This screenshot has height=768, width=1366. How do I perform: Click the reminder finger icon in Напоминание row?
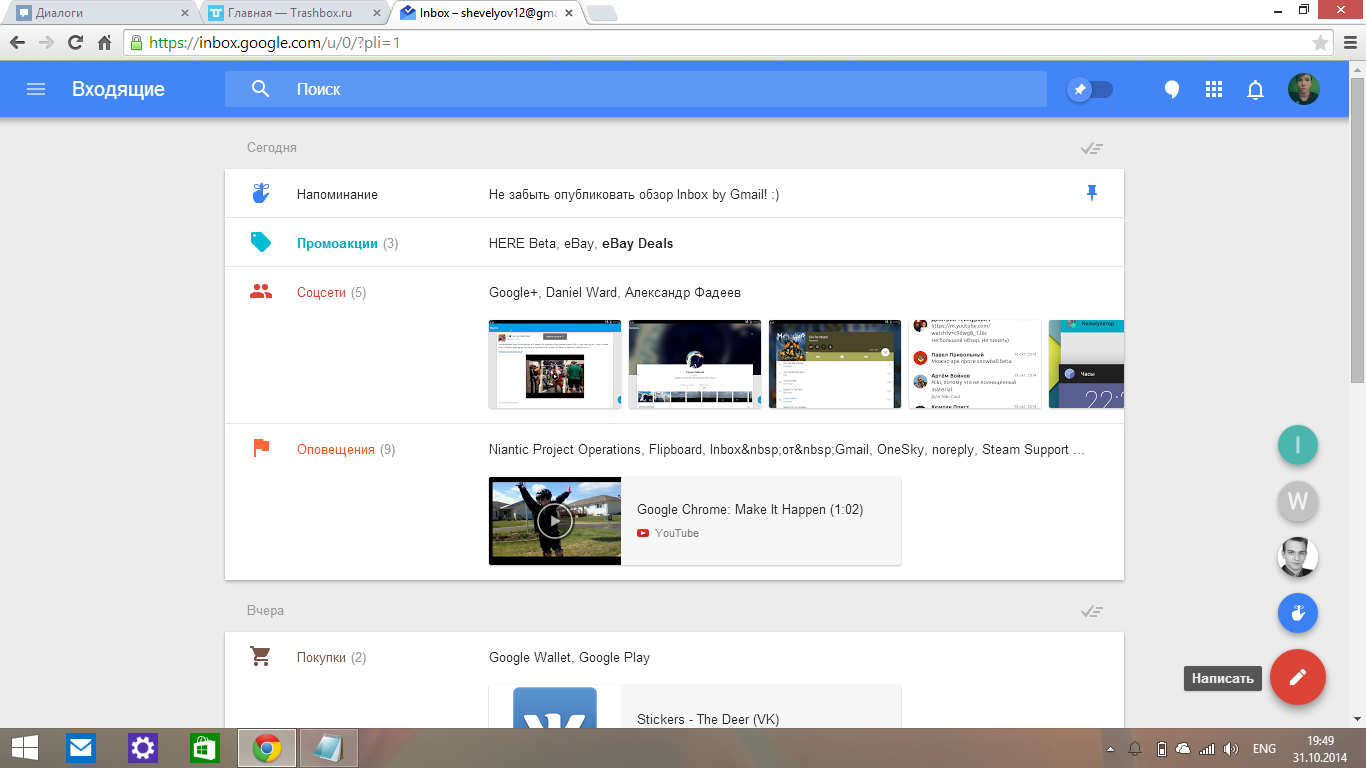pos(261,193)
